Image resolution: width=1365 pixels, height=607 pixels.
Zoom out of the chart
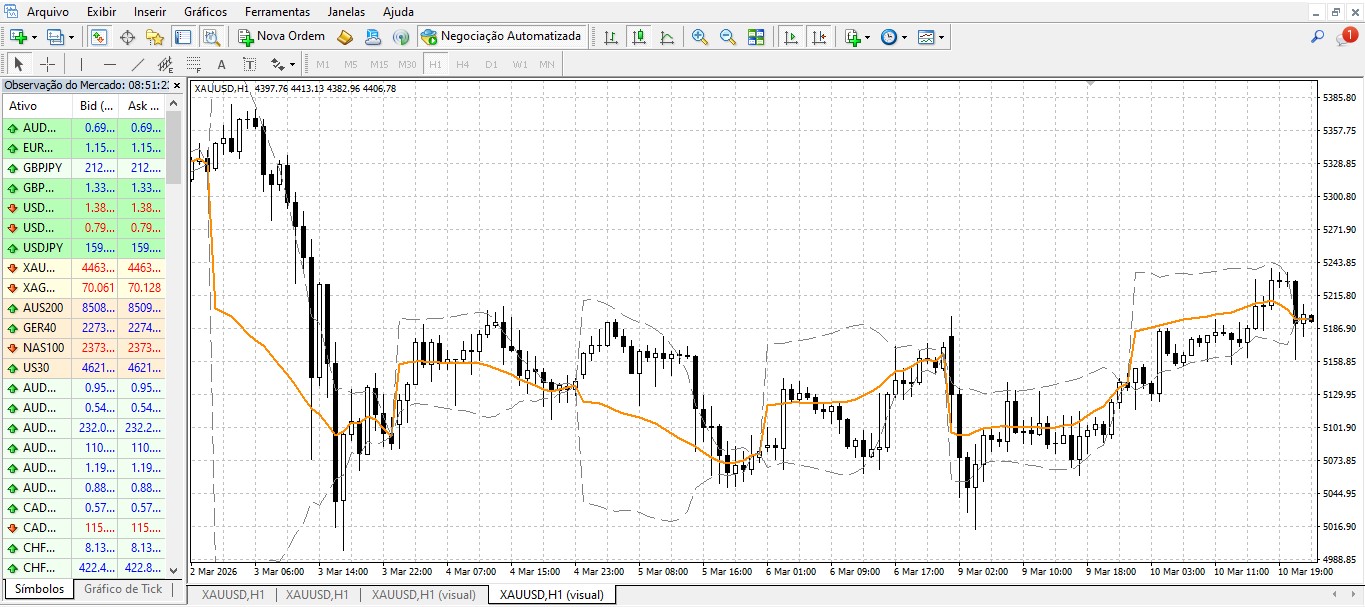pos(728,37)
